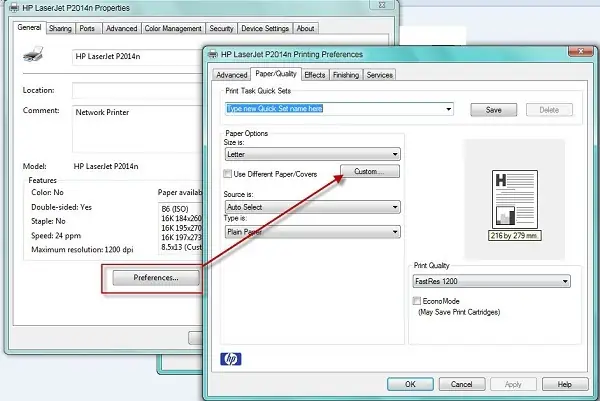Click the Properties window title bar printer icon
The height and width of the screenshot is (401, 600).
pyautogui.click(x=14, y=8)
